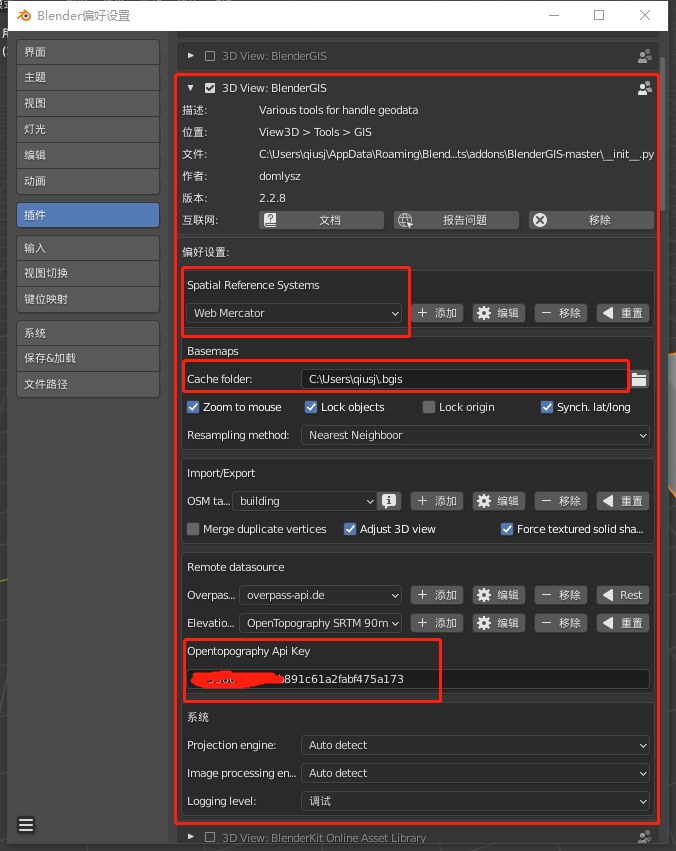The width and height of the screenshot is (676, 851).
Task: Click the Opentopography Api Key field
Action: (x=418, y=679)
